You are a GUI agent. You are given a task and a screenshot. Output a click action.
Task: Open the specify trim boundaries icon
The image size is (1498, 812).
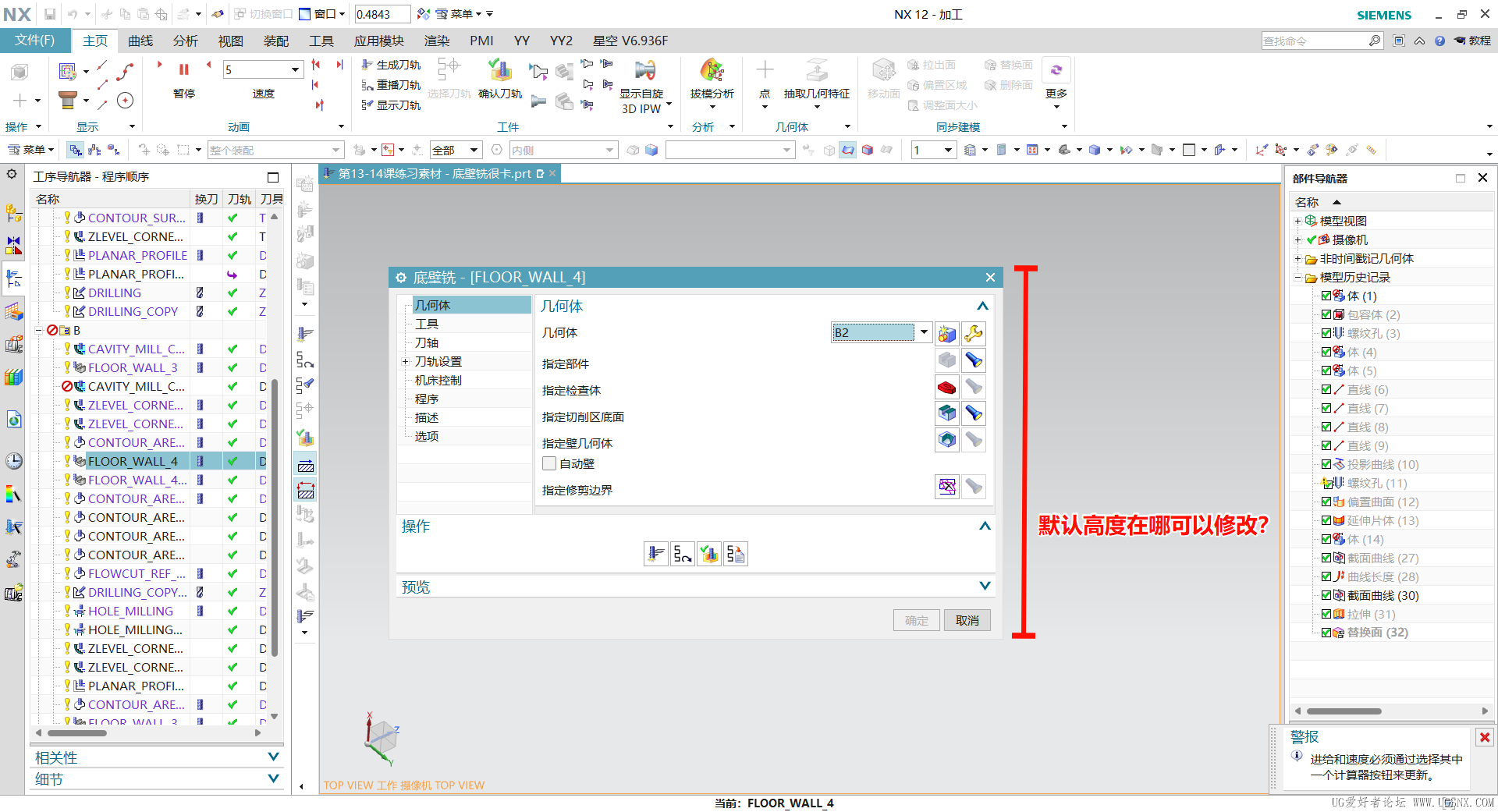pos(947,487)
